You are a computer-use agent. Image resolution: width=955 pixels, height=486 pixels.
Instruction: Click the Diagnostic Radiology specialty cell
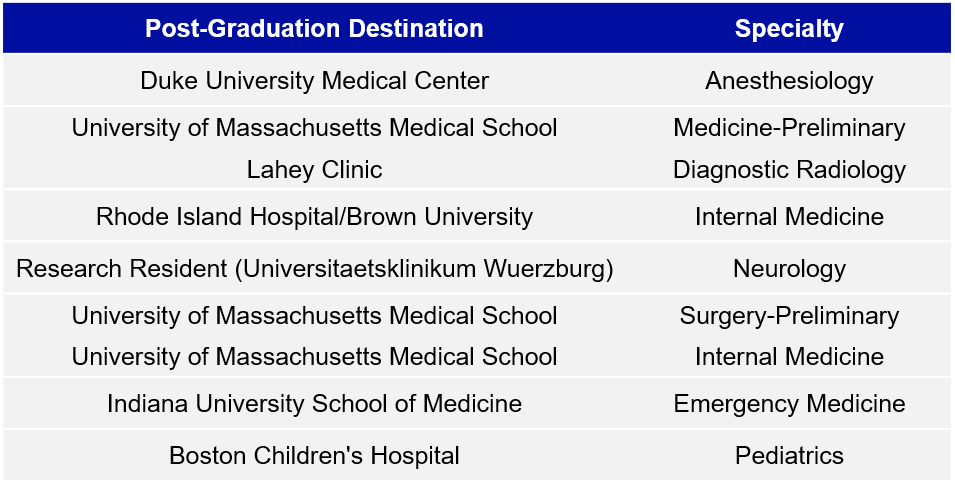coord(789,170)
